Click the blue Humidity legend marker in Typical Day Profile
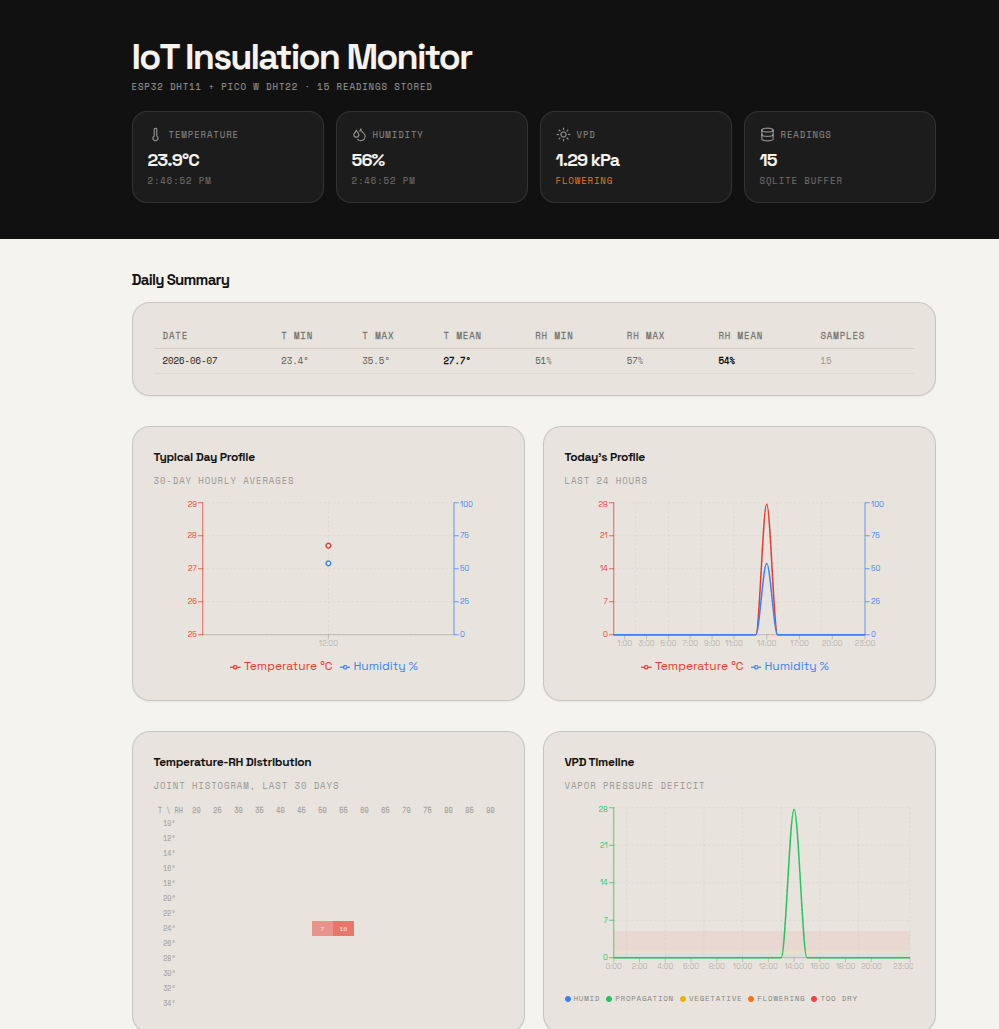The height and width of the screenshot is (1029, 999). [x=345, y=667]
